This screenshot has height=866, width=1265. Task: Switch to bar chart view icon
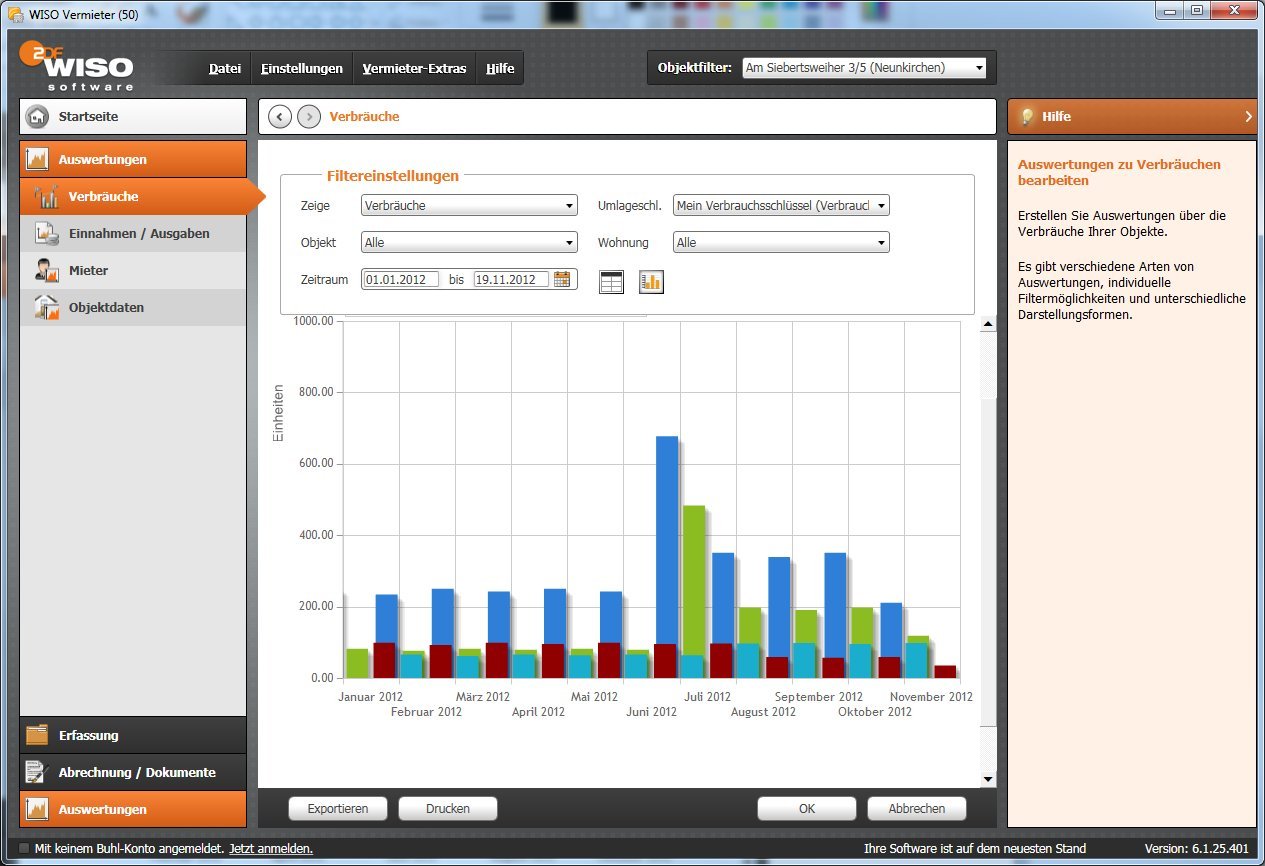[x=652, y=282]
